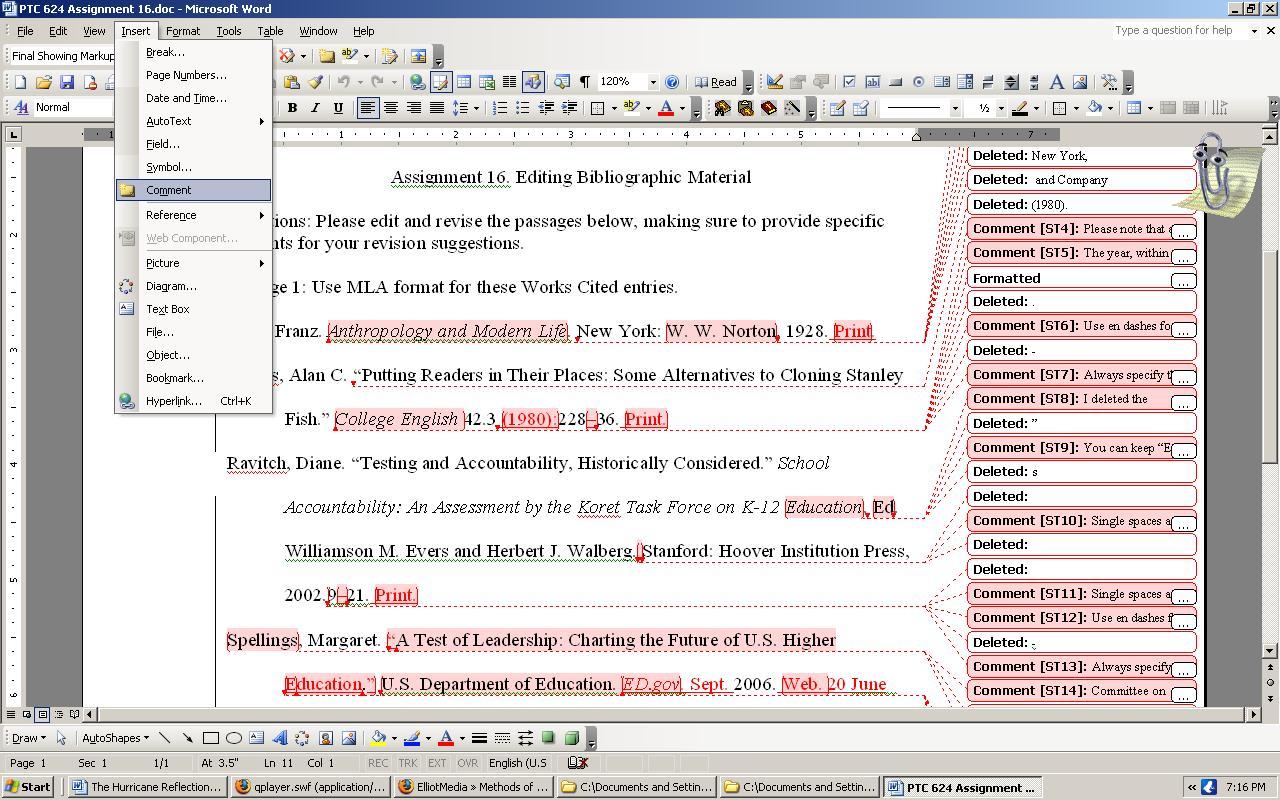
Task: Switch to The Hurricane Reflection taskbar window
Action: pos(148,787)
